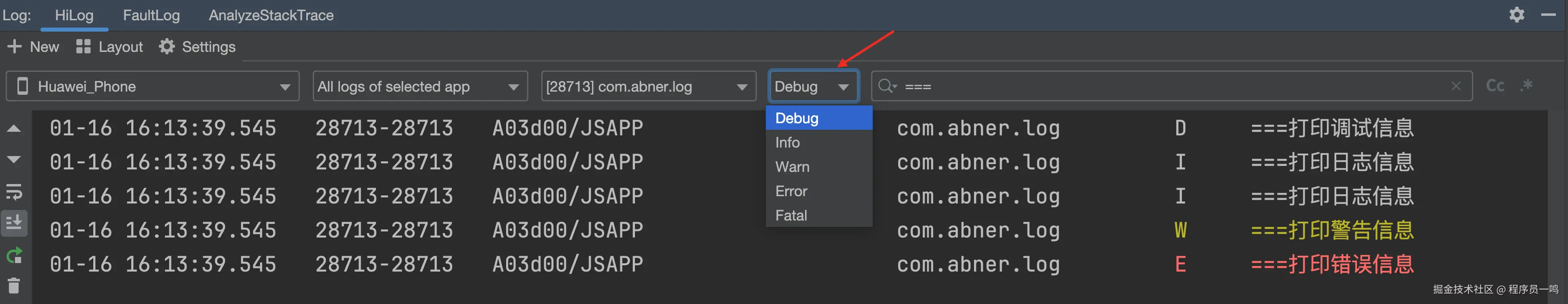The width and height of the screenshot is (1568, 304).
Task: Click the scroll up arrow icon
Action: tap(14, 128)
